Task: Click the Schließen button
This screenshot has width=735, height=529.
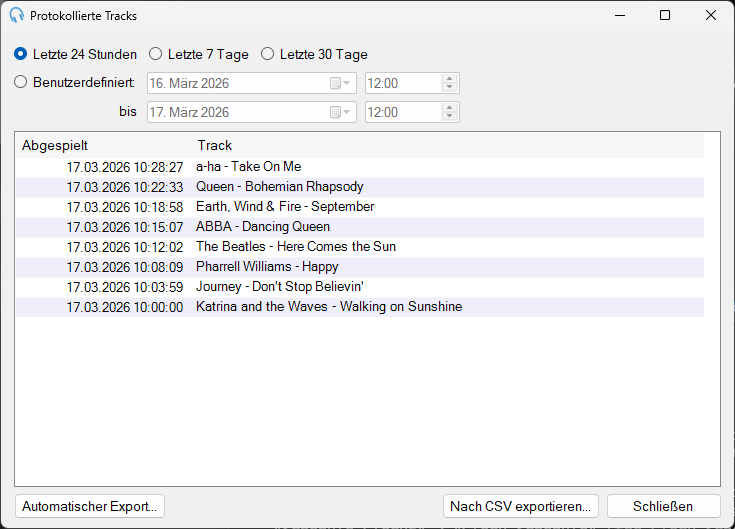Action: (x=663, y=506)
